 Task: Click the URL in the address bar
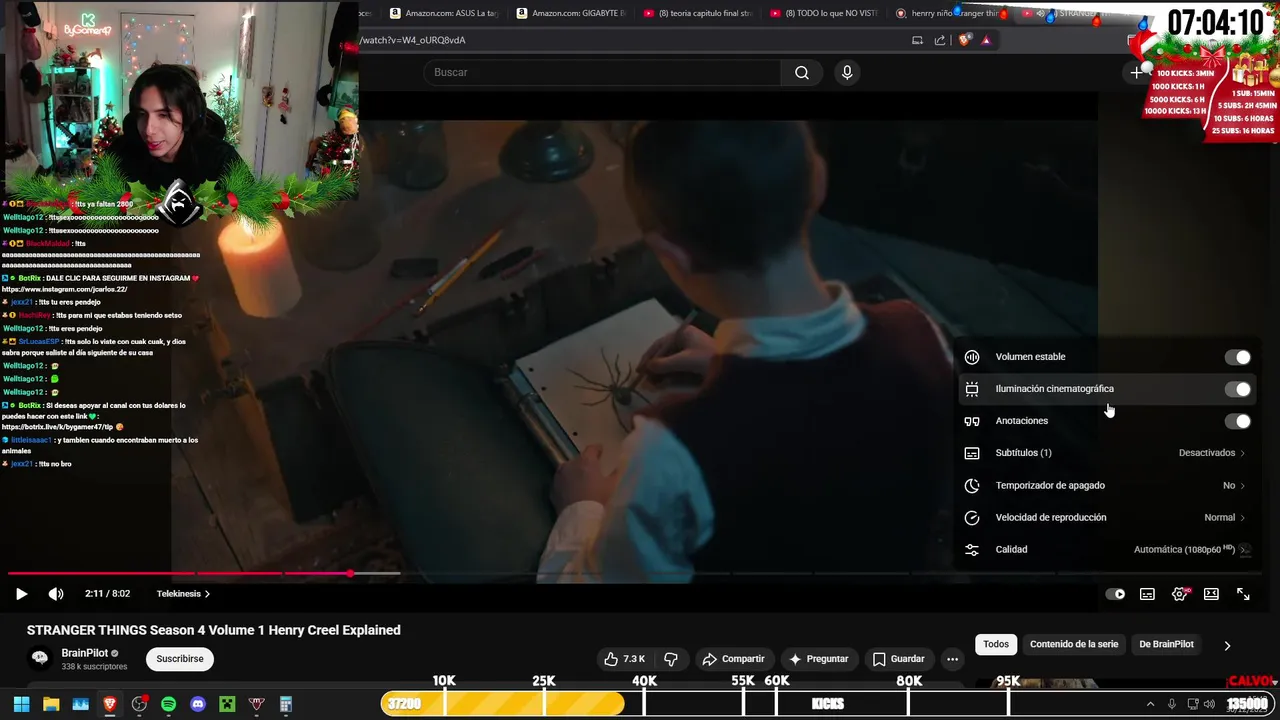click(414, 40)
